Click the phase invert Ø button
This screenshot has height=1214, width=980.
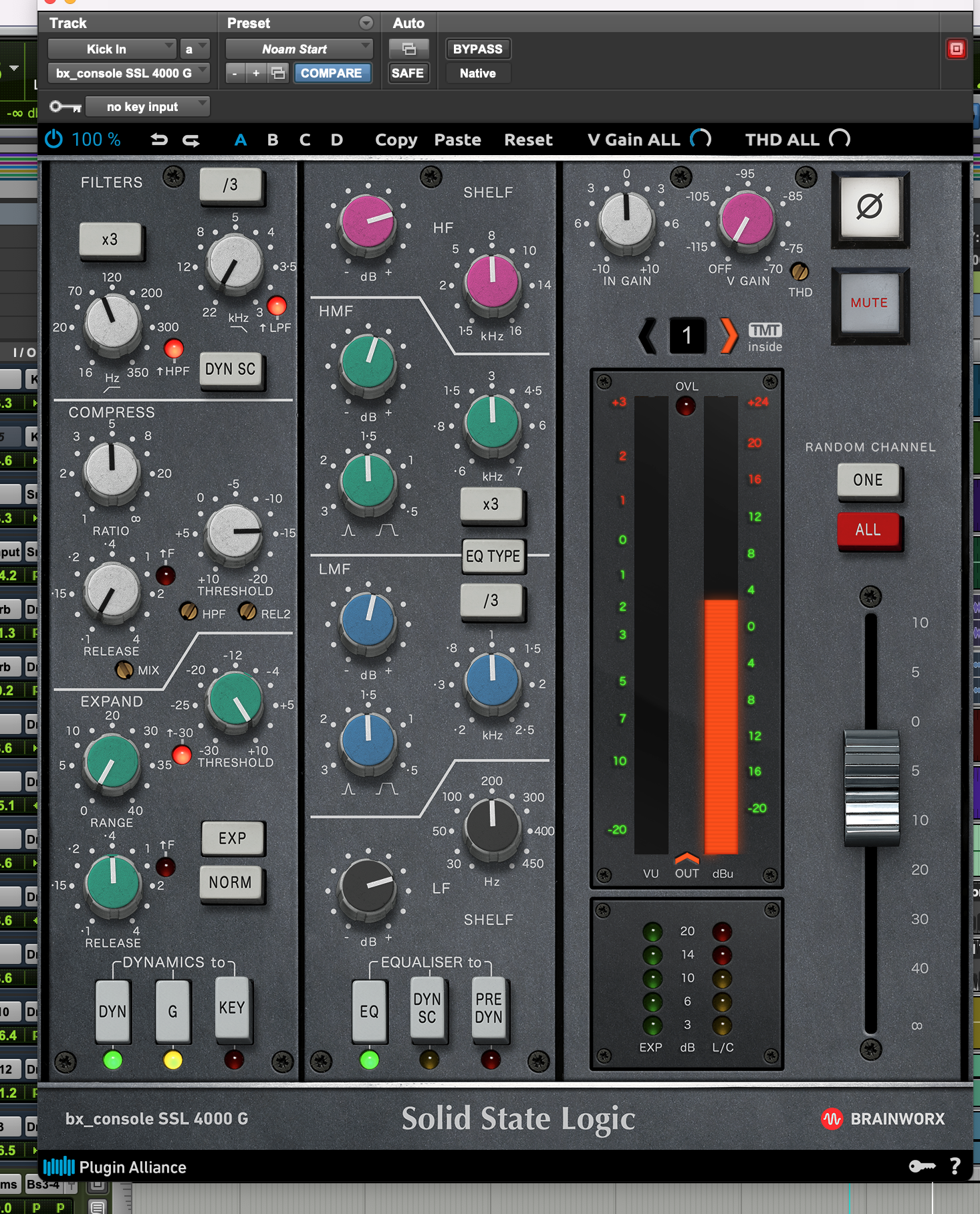click(x=870, y=207)
